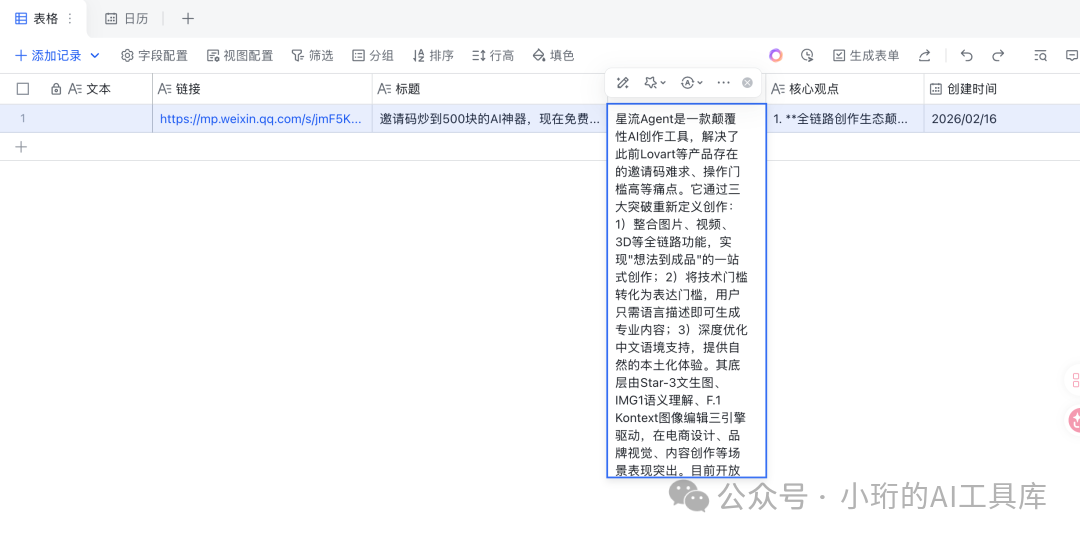Open 填色 fill color option
This screenshot has width=1080, height=539.
pyautogui.click(x=554, y=56)
